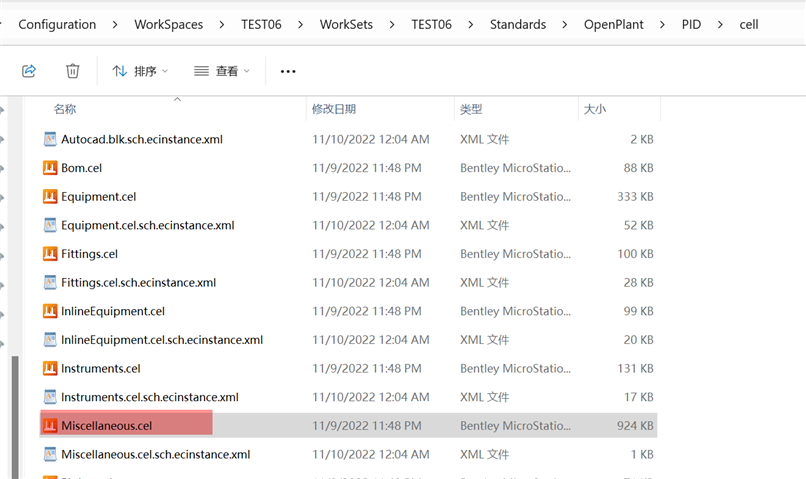Viewport: 806px width, 479px height.
Task: Click the Equipment.cel file icon
Action: (x=50, y=196)
